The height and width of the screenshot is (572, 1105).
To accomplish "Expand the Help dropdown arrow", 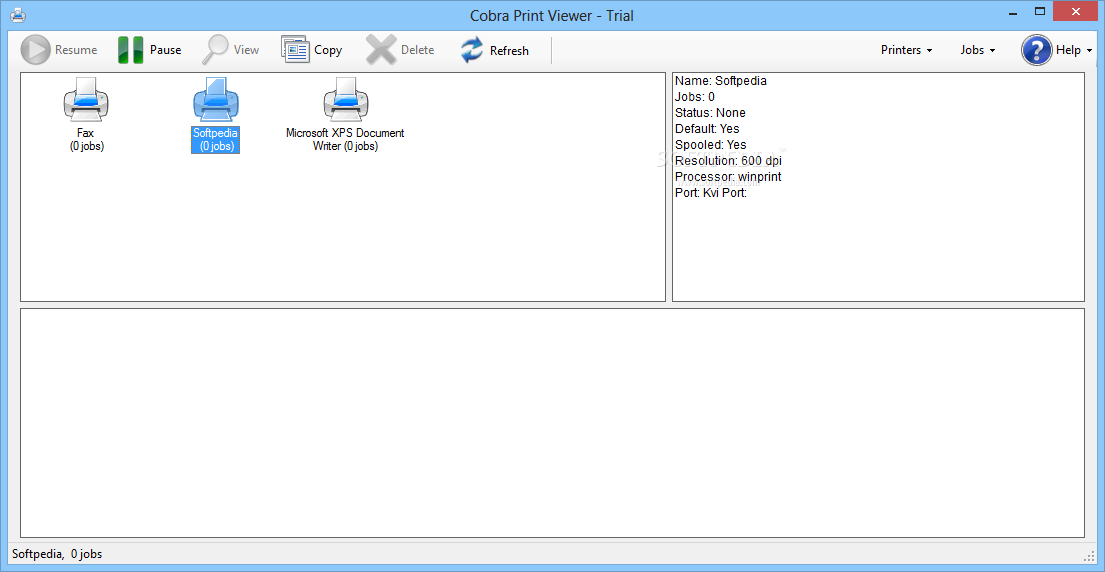I will coord(1089,51).
